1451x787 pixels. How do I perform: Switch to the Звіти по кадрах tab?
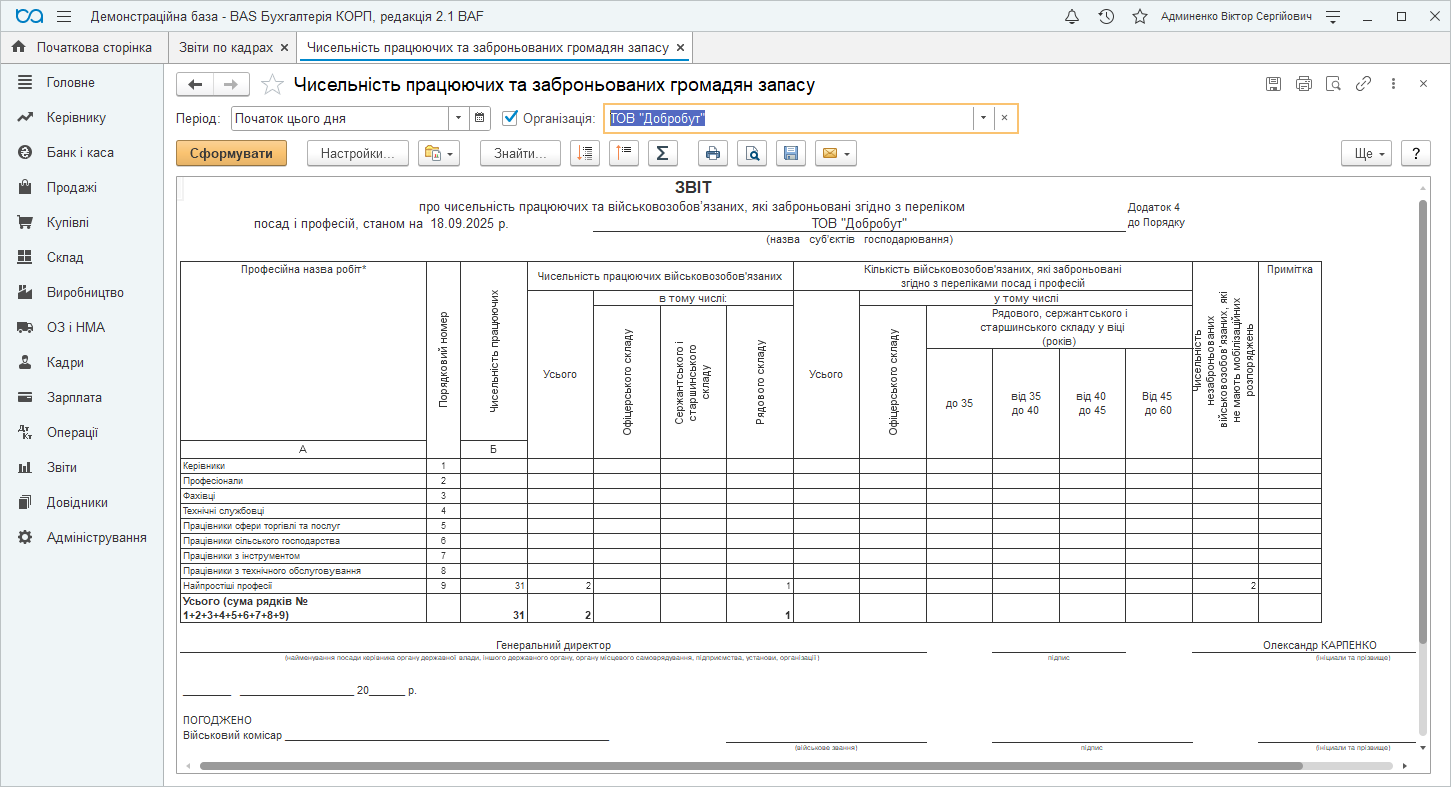click(x=224, y=47)
